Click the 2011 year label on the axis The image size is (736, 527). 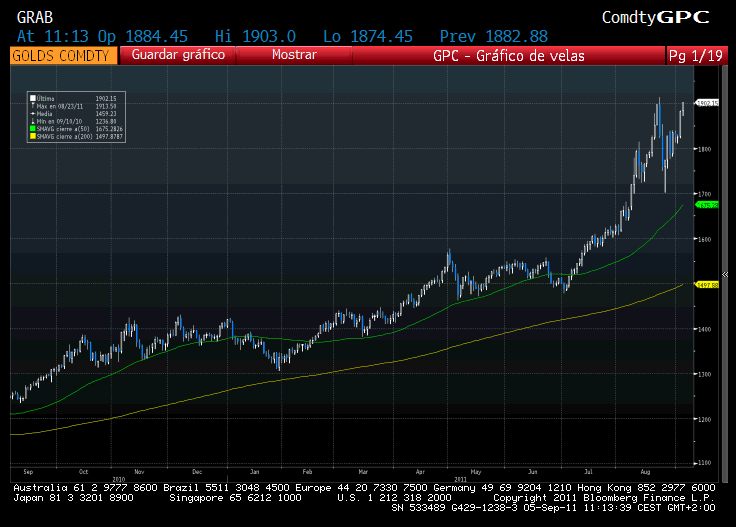[460, 479]
